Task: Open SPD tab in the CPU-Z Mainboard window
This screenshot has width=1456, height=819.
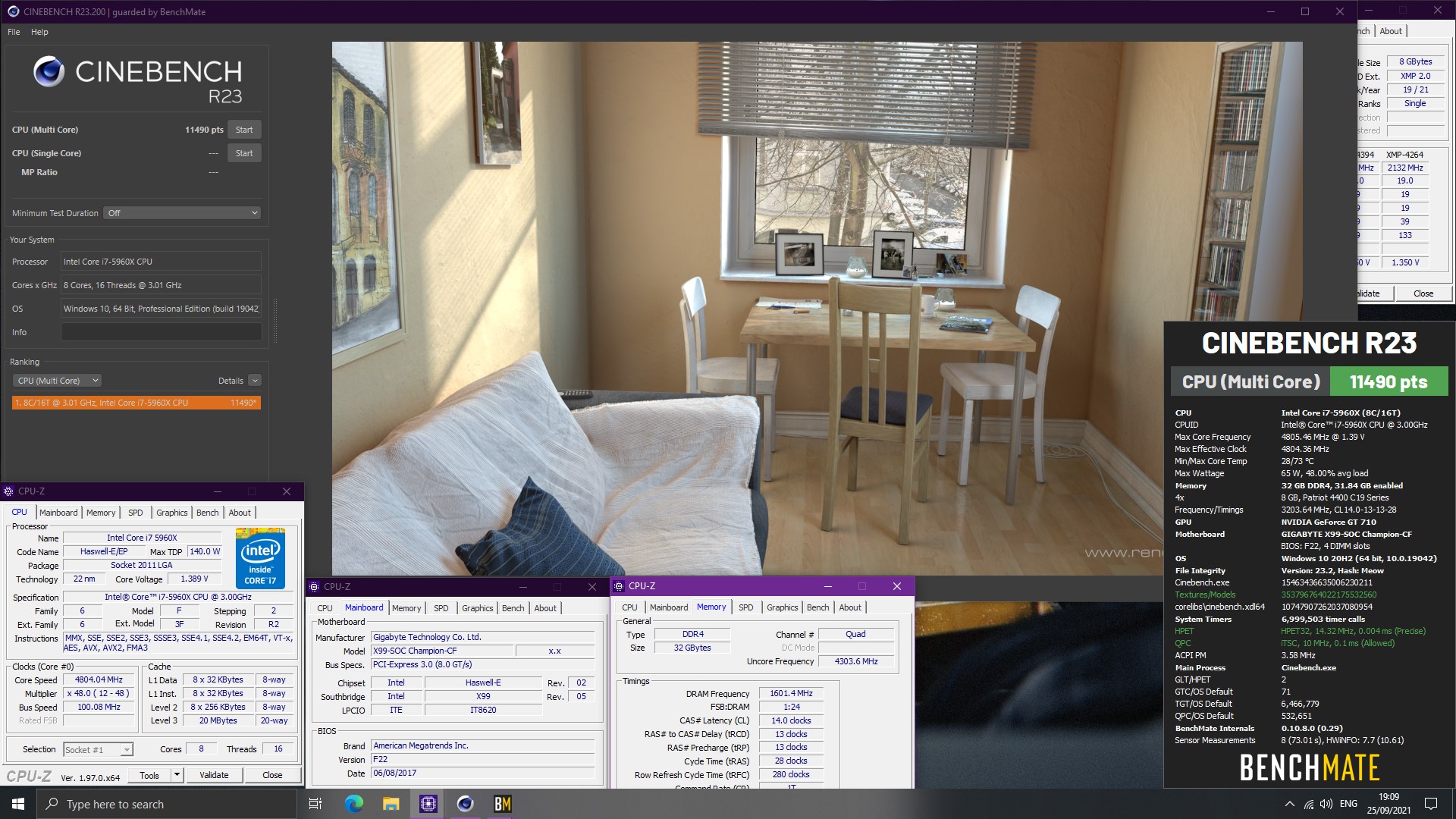Action: (441, 608)
